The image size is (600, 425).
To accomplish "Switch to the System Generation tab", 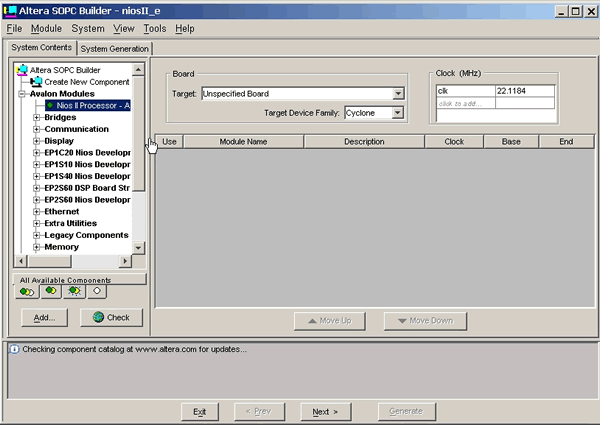I will point(115,49).
